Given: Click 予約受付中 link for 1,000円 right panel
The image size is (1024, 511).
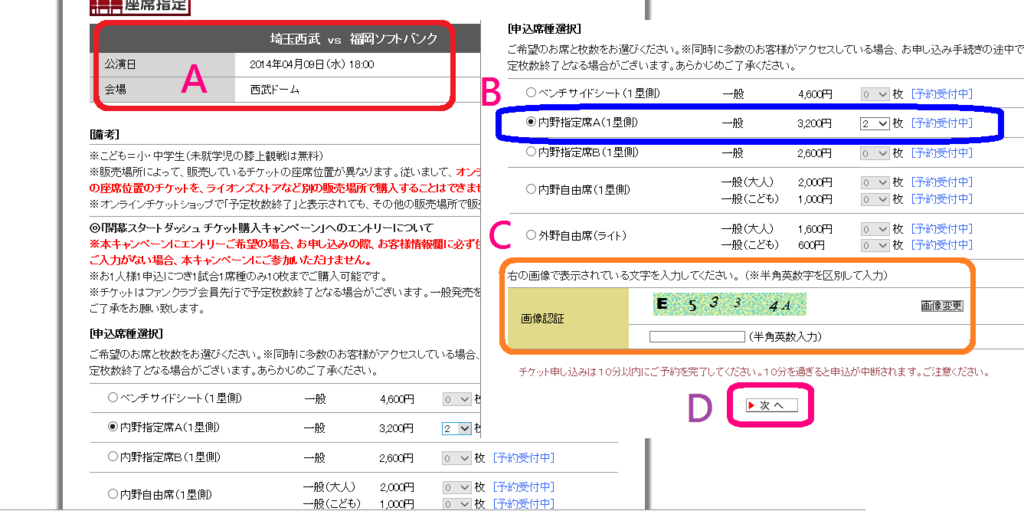Looking at the screenshot, I should tap(942, 198).
